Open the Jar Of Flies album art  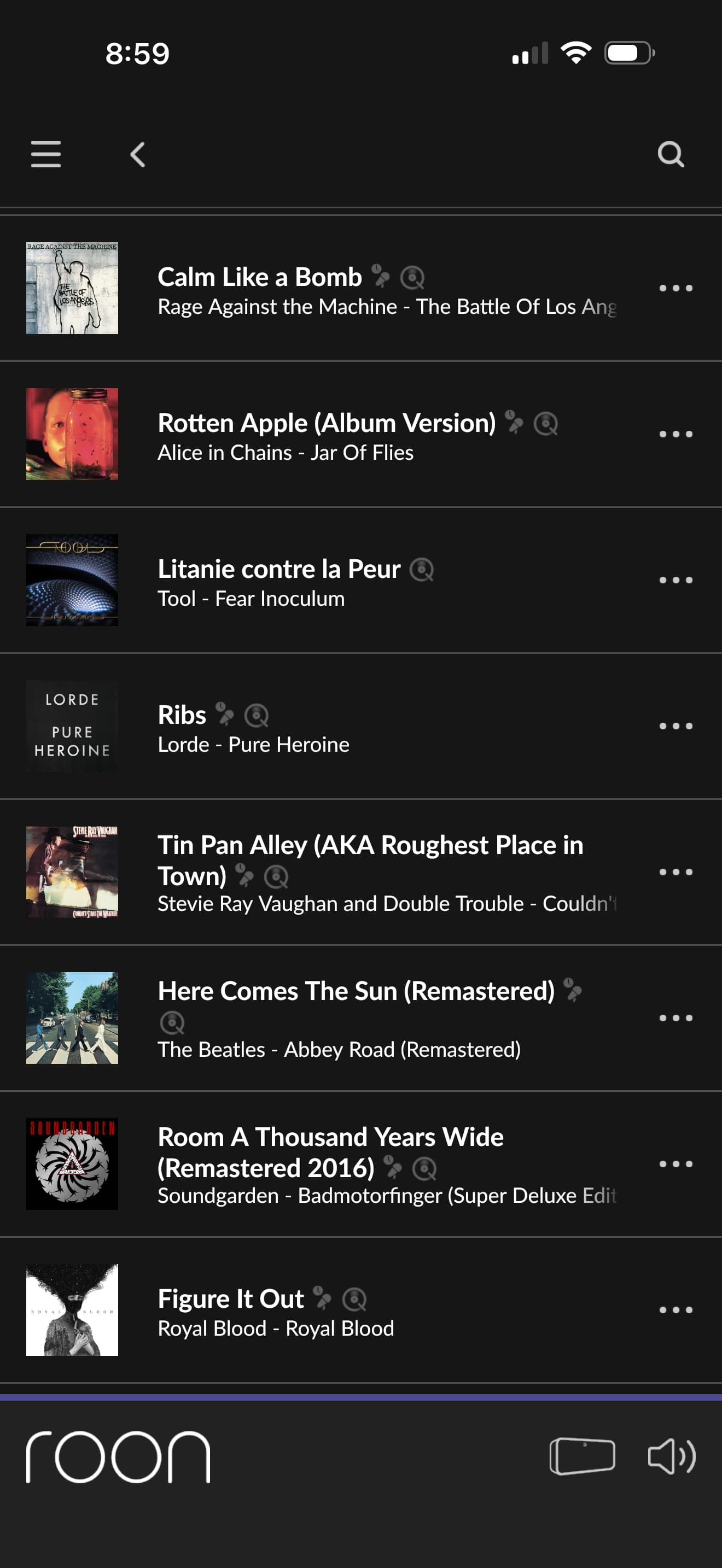(x=72, y=434)
